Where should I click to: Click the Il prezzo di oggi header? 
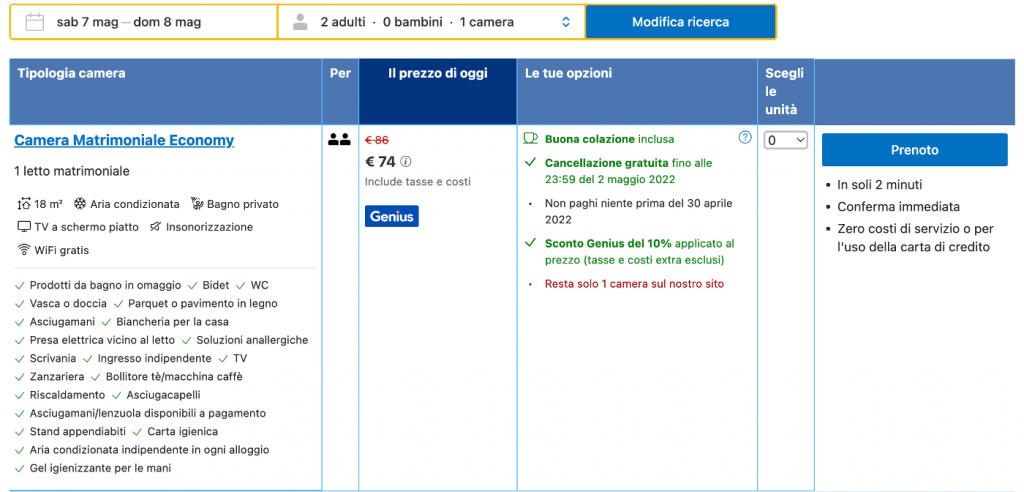click(x=437, y=73)
